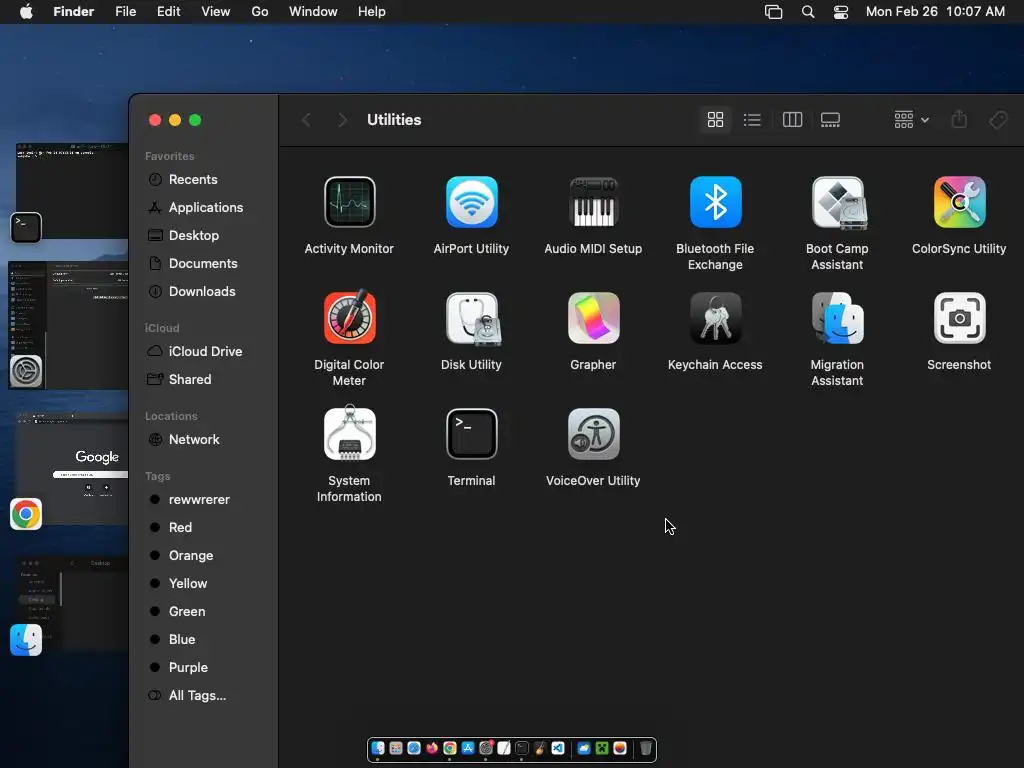This screenshot has height=768, width=1024.
Task: Open the View menu
Action: [216, 12]
